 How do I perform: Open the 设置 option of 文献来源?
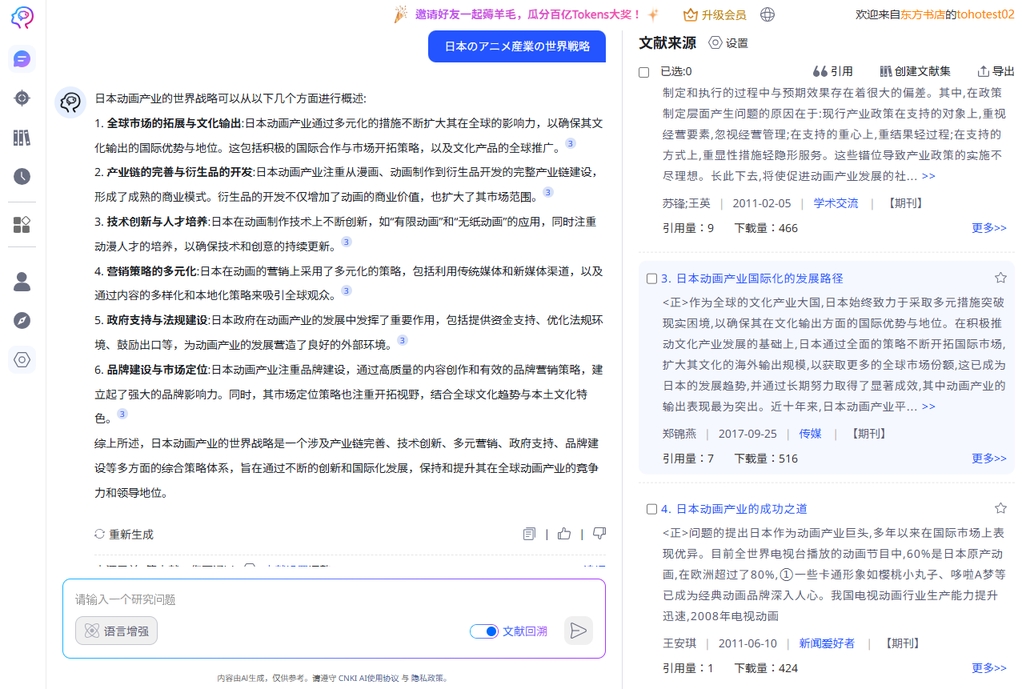pos(729,43)
